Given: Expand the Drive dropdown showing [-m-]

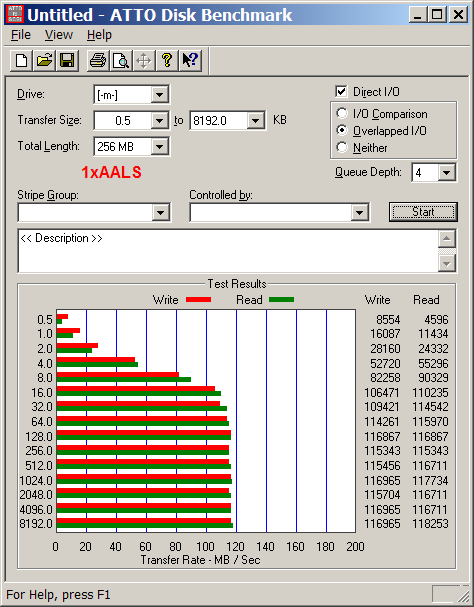Looking at the screenshot, I should point(160,94).
